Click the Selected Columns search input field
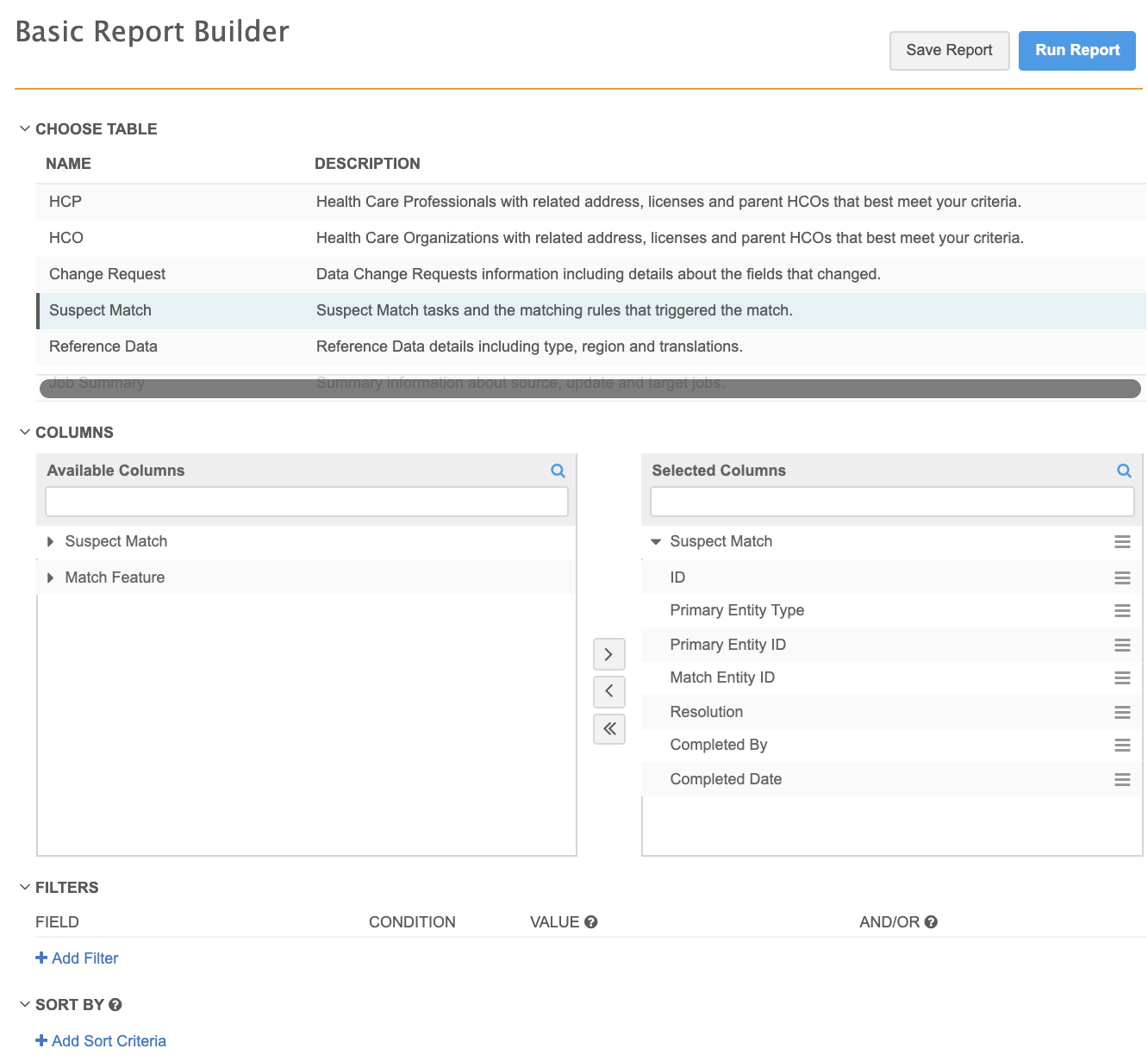Screen dimensions: 1148x1061 891,501
